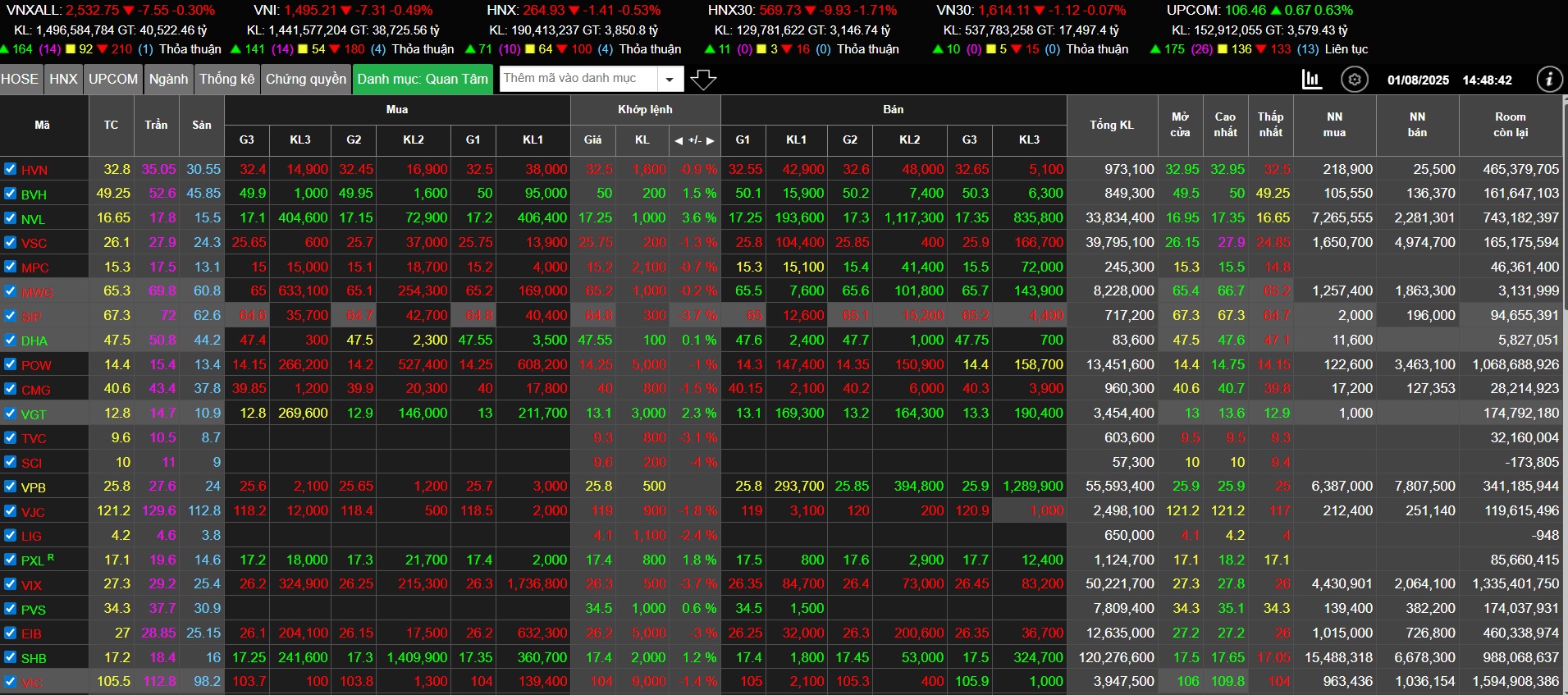Switch to the HOSE tab
The image size is (1568, 695).
20,80
